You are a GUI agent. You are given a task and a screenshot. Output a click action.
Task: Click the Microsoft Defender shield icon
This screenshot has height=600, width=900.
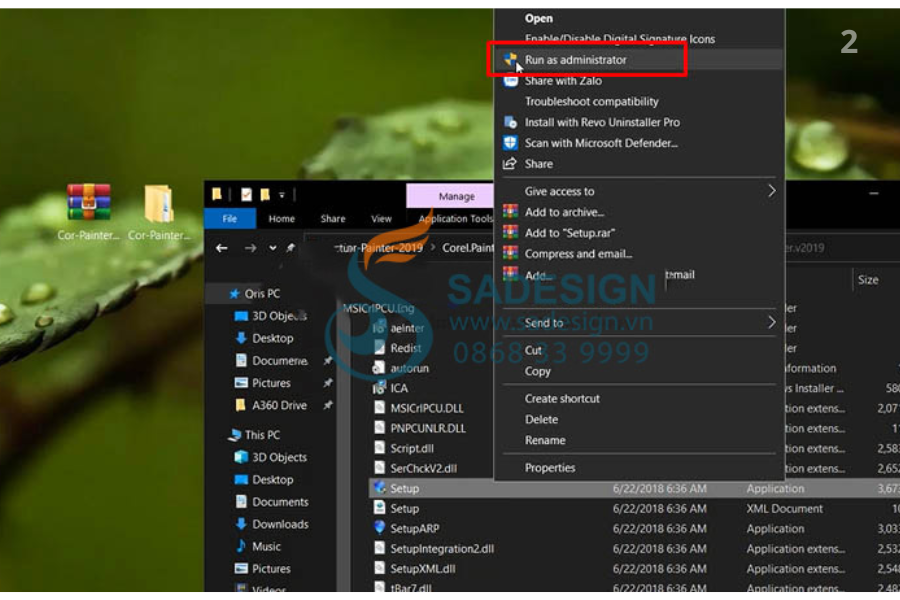point(511,143)
